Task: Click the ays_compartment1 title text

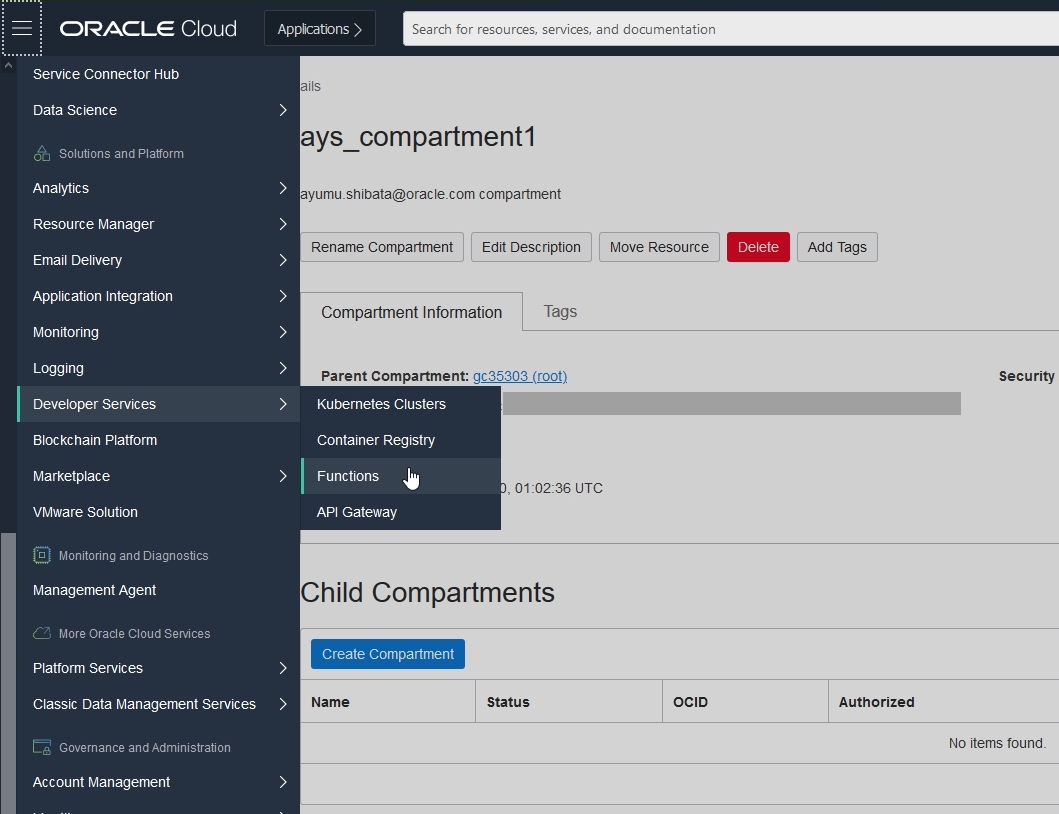Action: pos(419,137)
